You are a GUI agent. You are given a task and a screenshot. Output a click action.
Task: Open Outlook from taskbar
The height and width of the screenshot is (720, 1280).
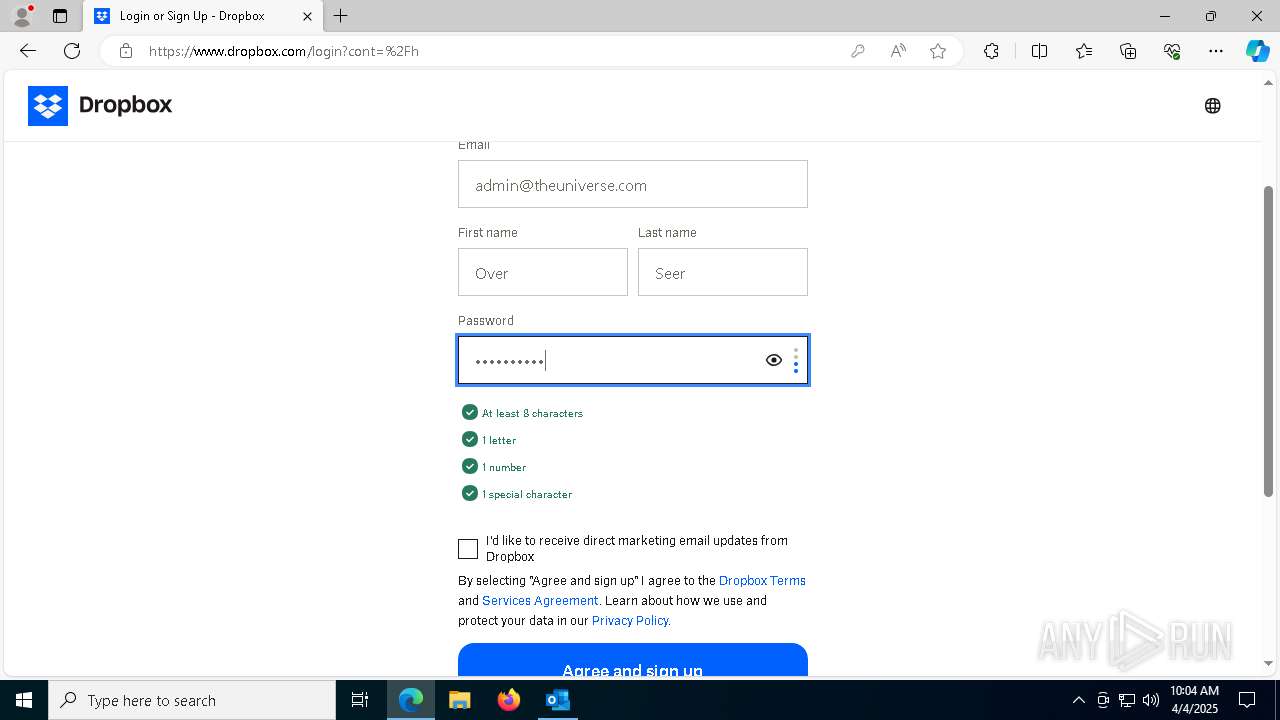coord(557,700)
